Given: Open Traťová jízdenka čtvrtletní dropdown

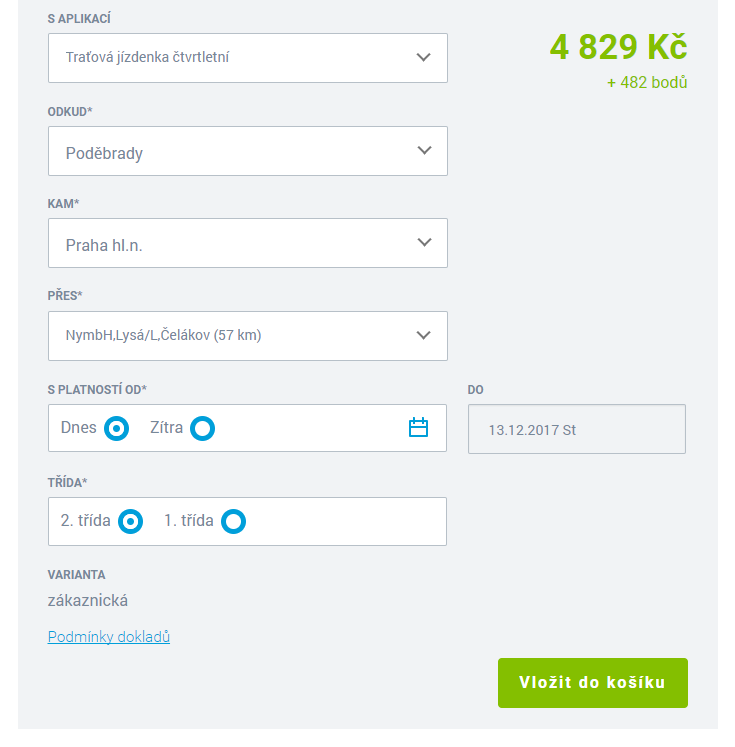Looking at the screenshot, I should pyautogui.click(x=248, y=58).
